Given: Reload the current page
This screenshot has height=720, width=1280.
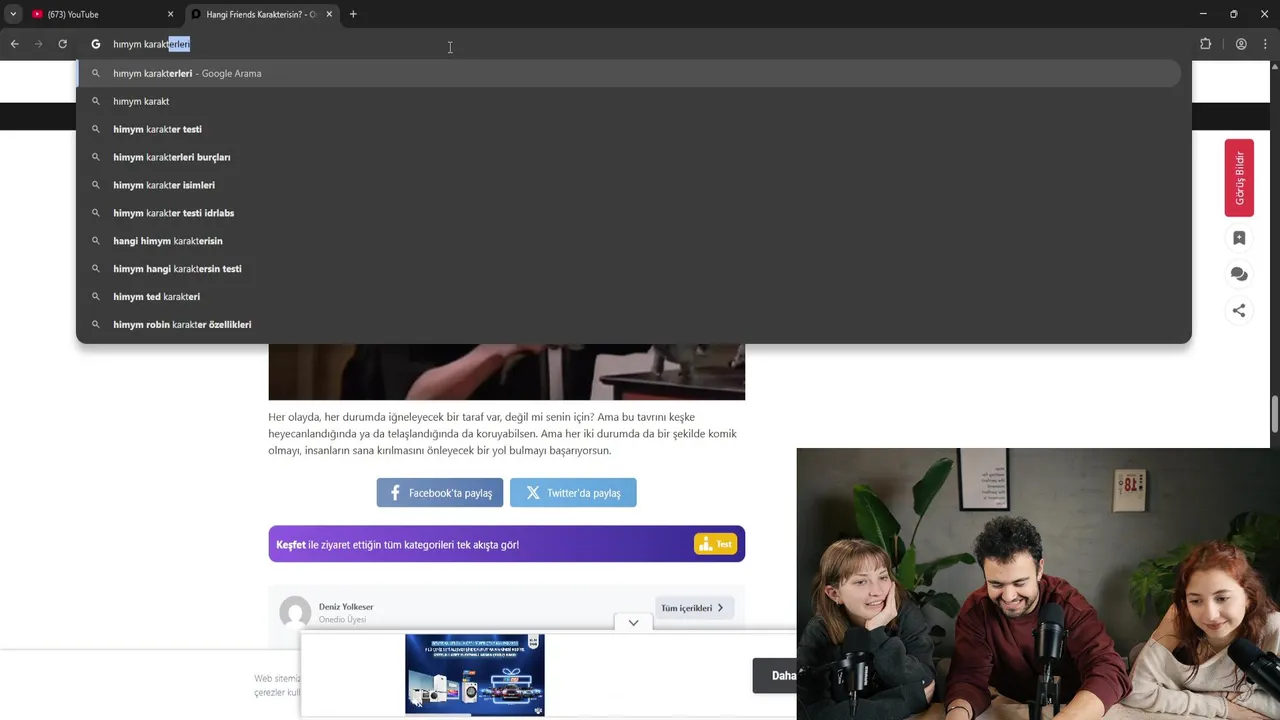Looking at the screenshot, I should tap(62, 44).
